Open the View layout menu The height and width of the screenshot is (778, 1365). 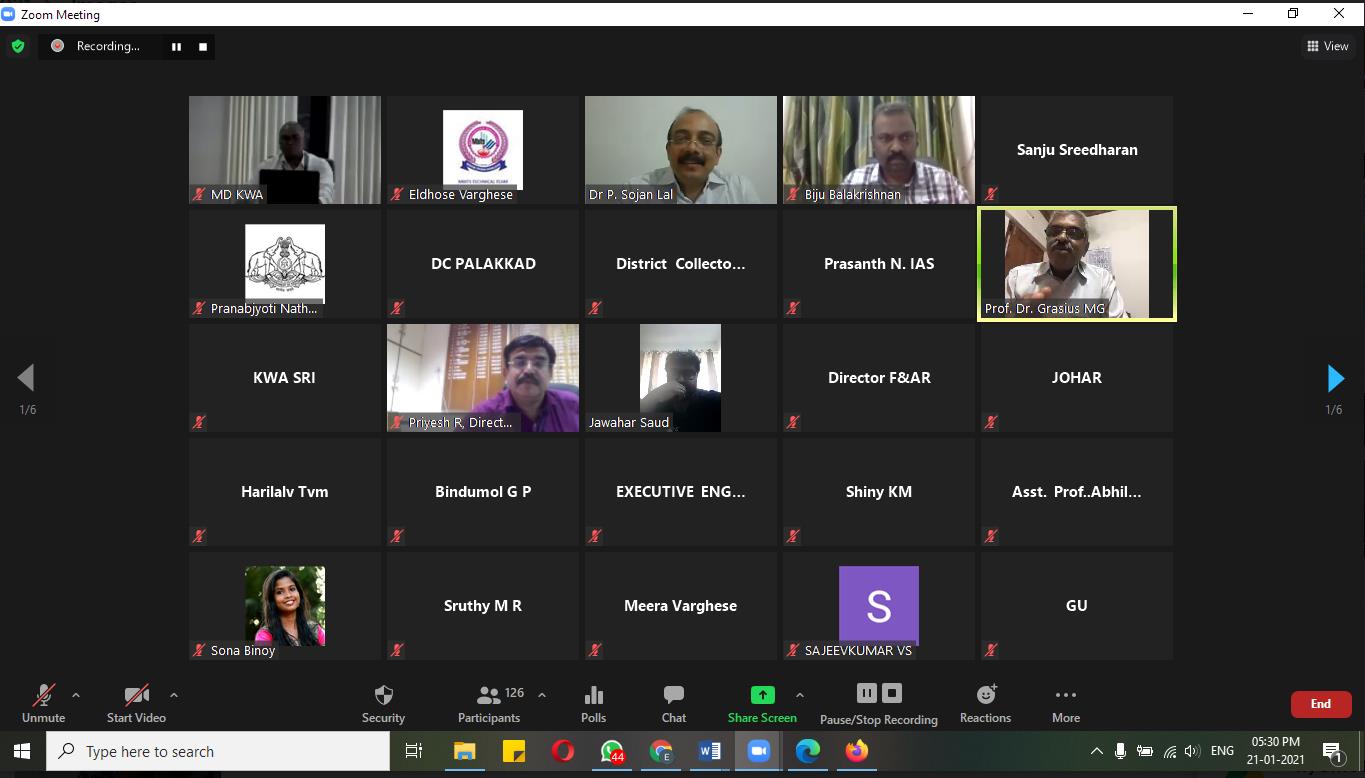pyautogui.click(x=1327, y=46)
